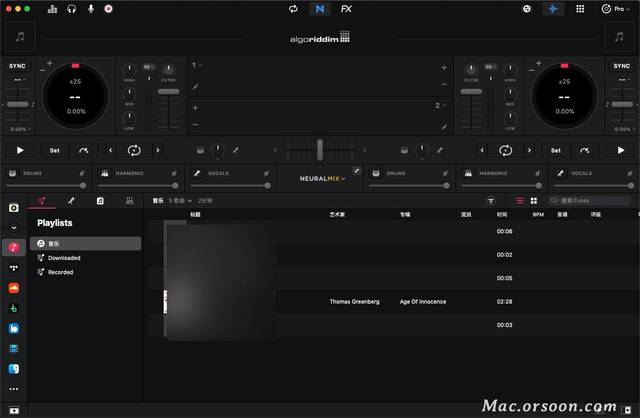
Task: Open the NEURALMIX dropdown
Action: pyautogui.click(x=322, y=178)
